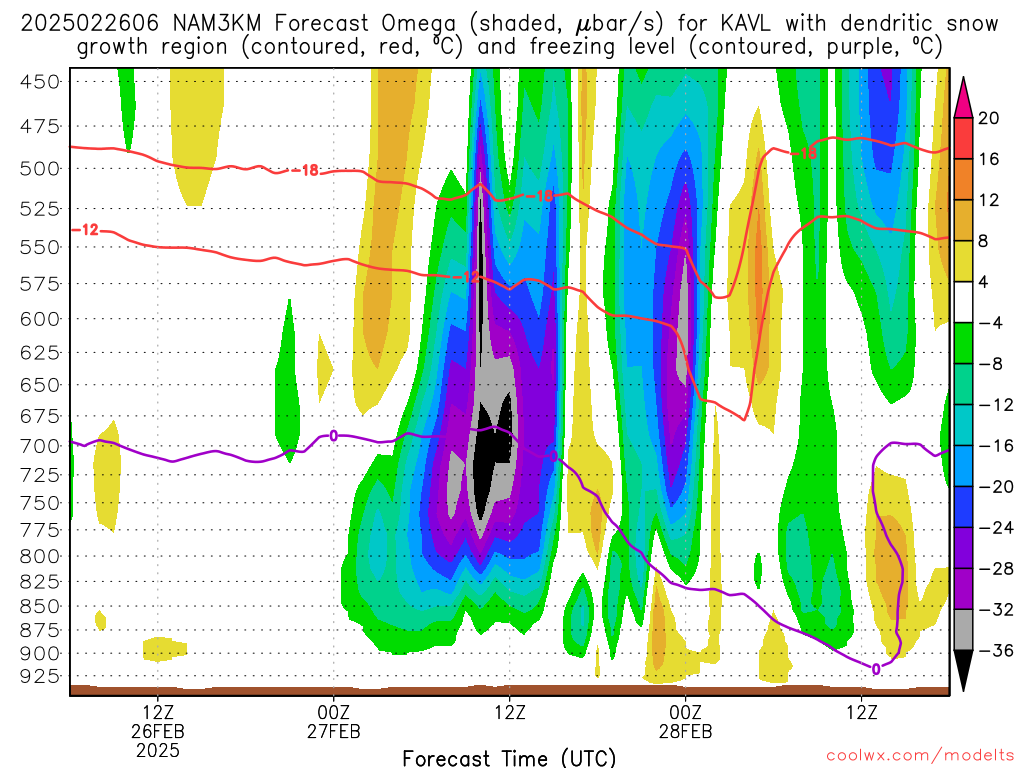Click the gray swatch between -32 and -36
Screen dimensions: 1024x768
pyautogui.click(x=963, y=630)
